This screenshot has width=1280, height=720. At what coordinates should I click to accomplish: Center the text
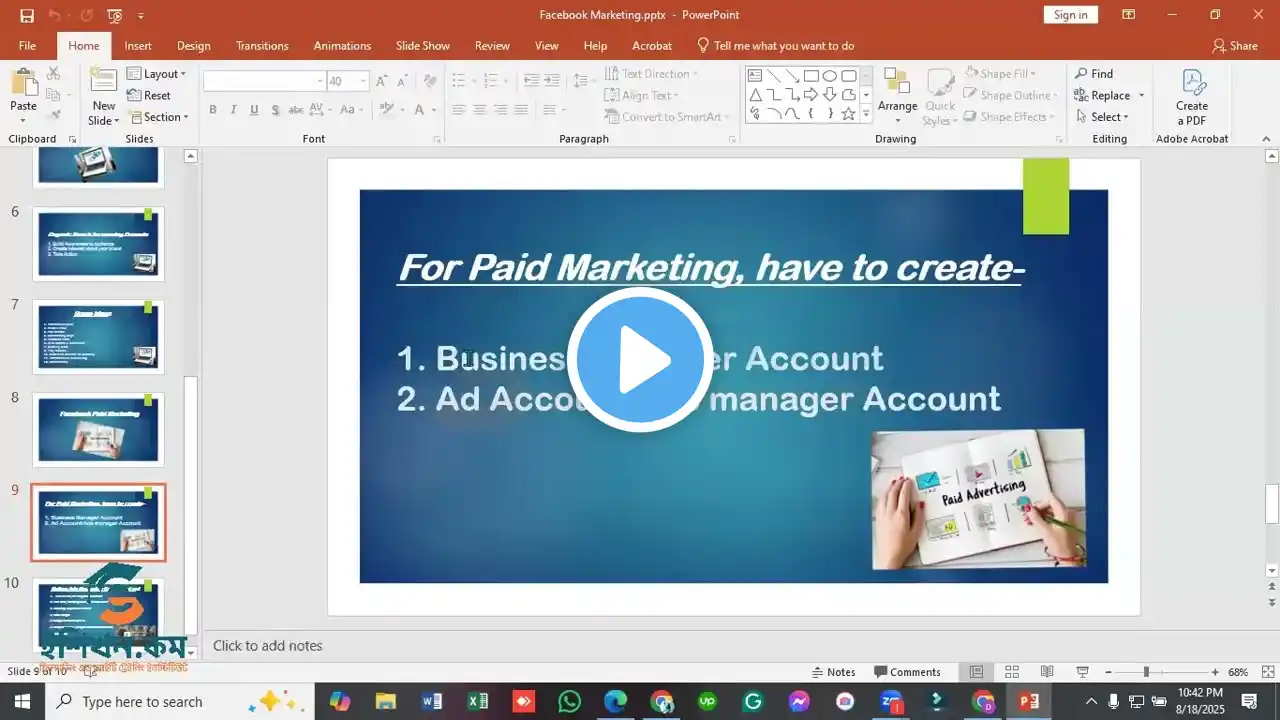pyautogui.click(x=480, y=110)
